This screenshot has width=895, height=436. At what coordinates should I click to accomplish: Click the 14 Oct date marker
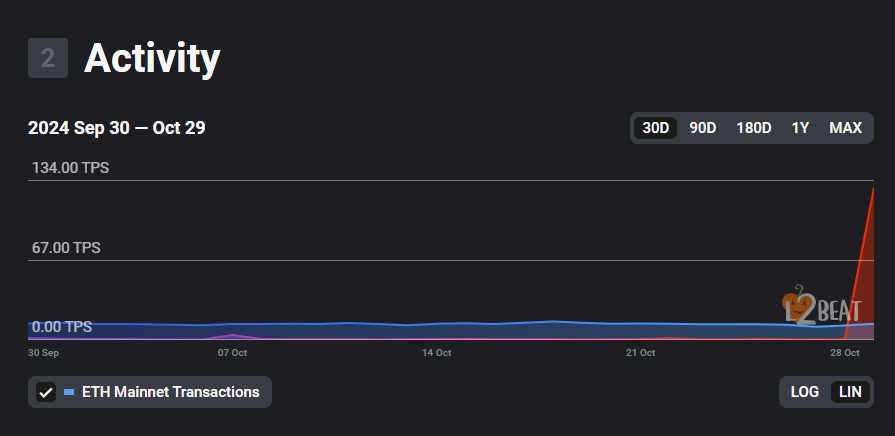436,353
